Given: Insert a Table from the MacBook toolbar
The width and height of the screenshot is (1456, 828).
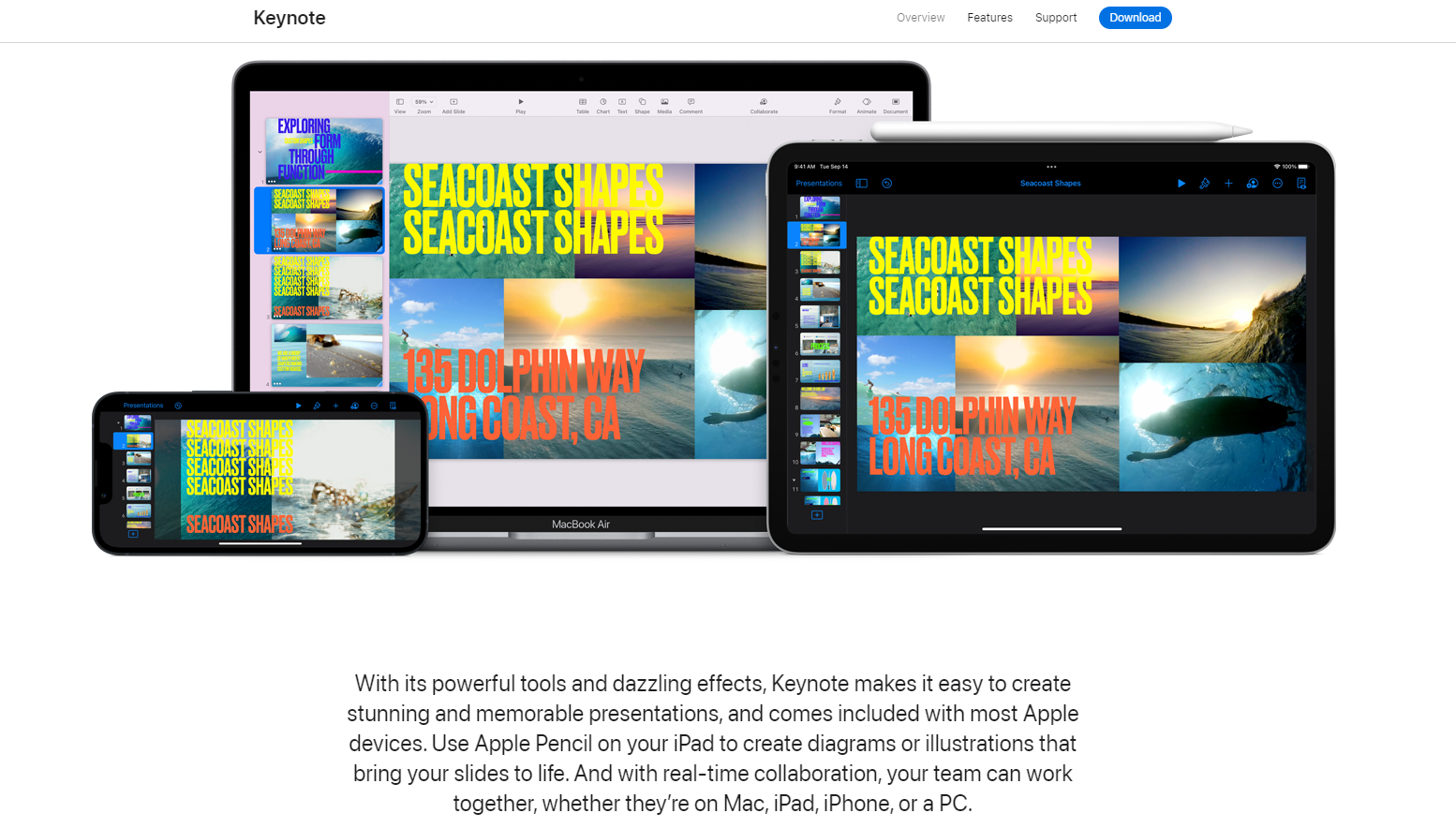Looking at the screenshot, I should click(583, 102).
